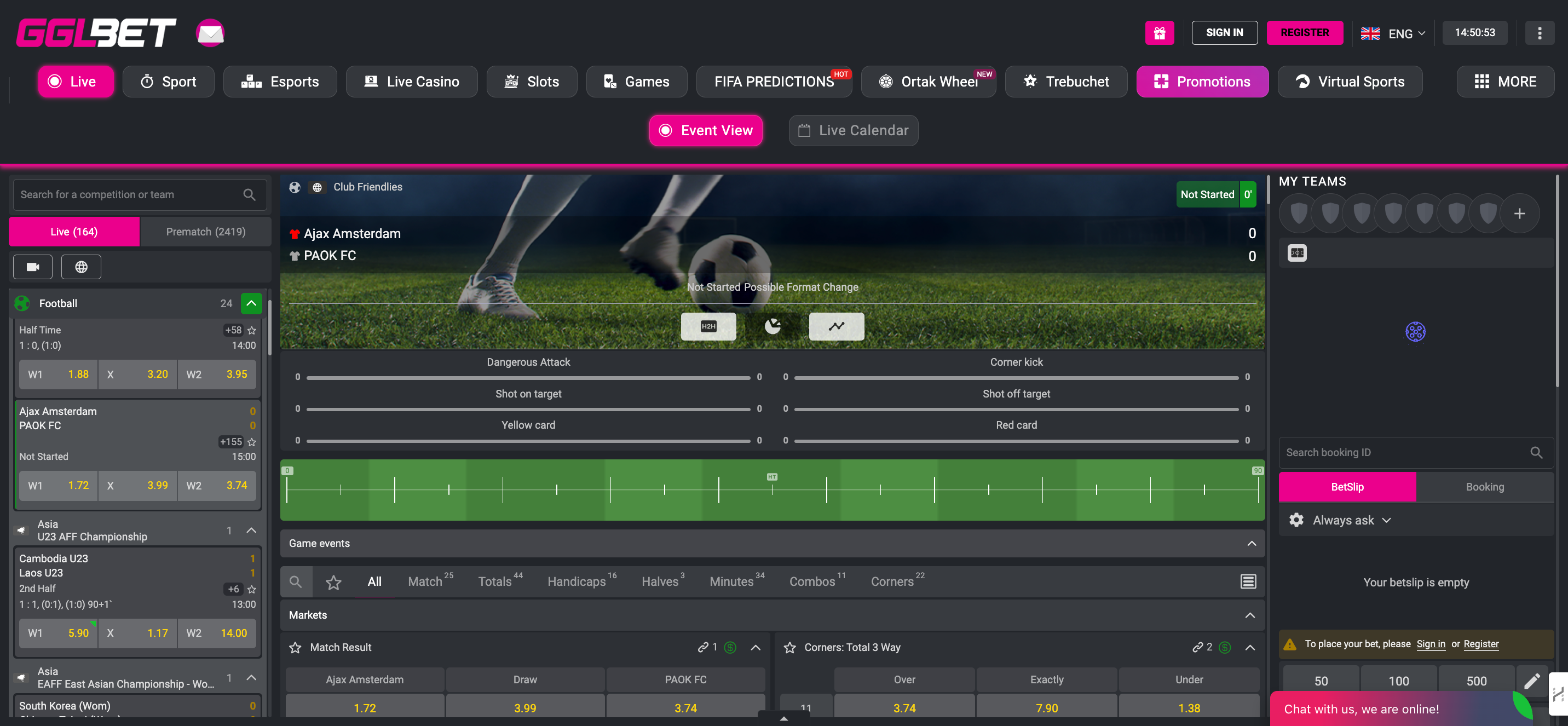Image resolution: width=1568 pixels, height=726 pixels.
Task: Open the Promotions page
Action: (x=1202, y=82)
